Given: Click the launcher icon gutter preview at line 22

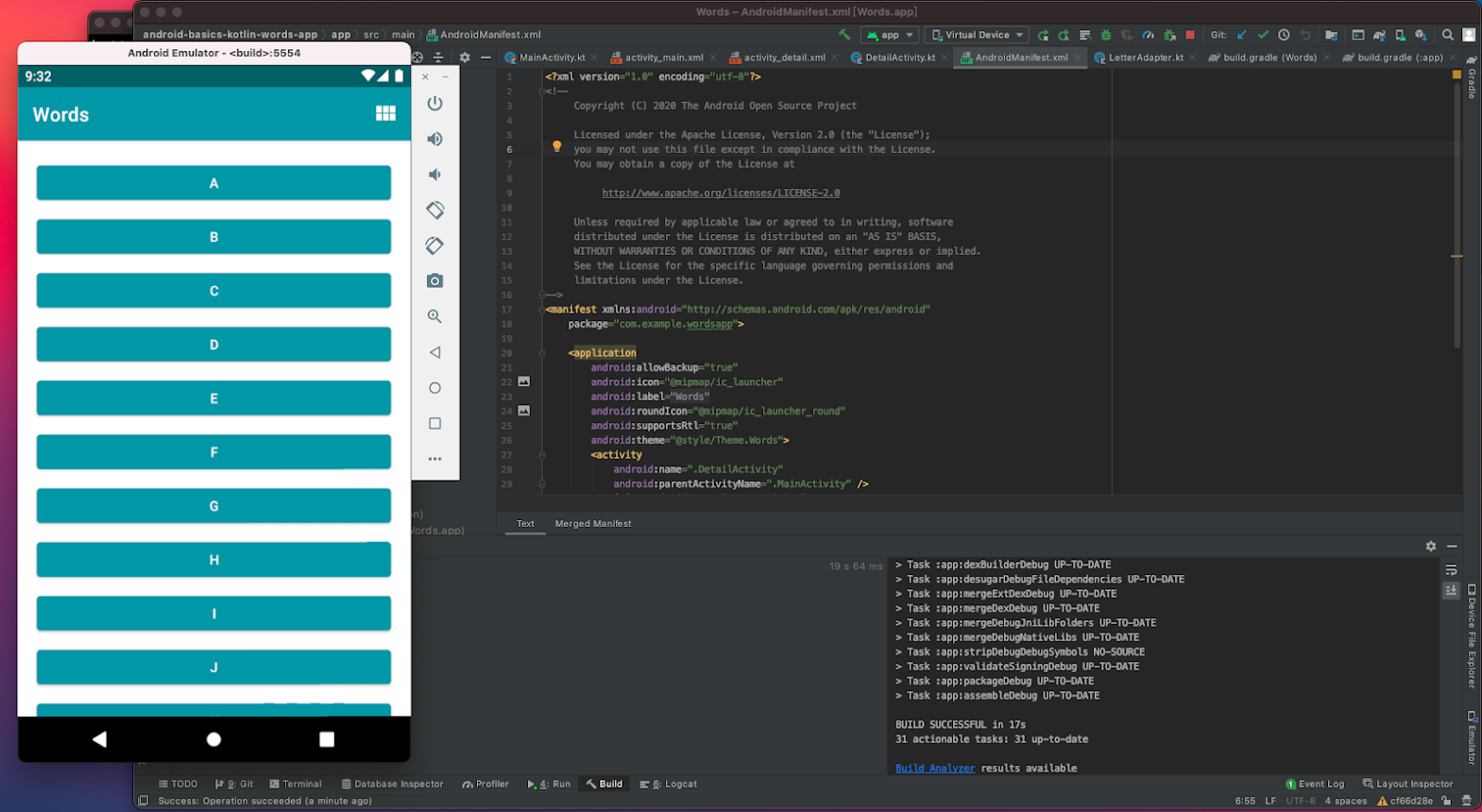Looking at the screenshot, I should tap(523, 381).
